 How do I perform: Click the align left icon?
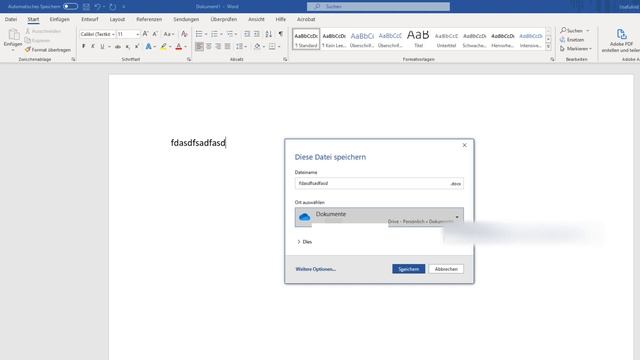click(x=199, y=47)
